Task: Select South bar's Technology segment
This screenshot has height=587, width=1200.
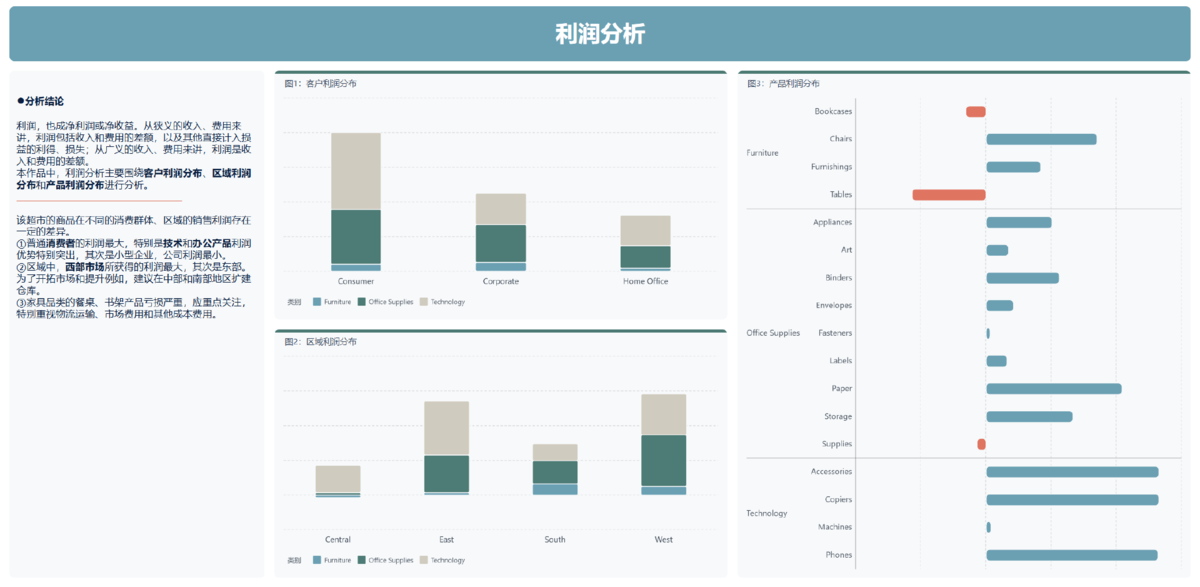Action: (x=555, y=452)
